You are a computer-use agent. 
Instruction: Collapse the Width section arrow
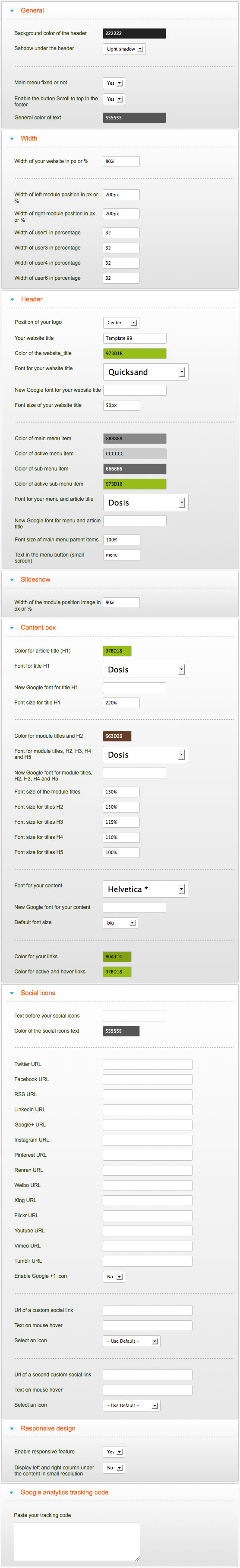pyautogui.click(x=12, y=139)
